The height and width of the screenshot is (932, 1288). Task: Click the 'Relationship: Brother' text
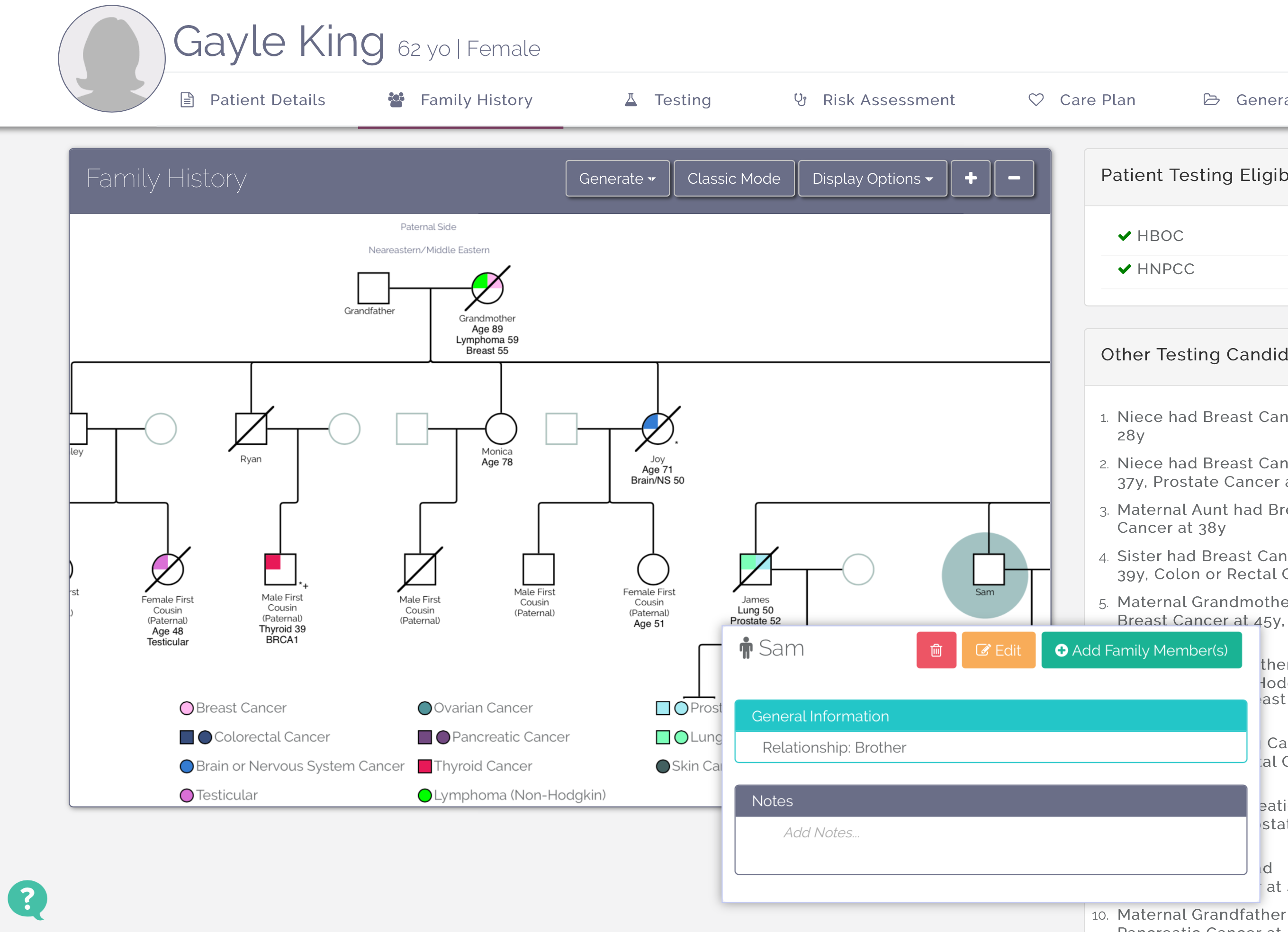point(834,747)
